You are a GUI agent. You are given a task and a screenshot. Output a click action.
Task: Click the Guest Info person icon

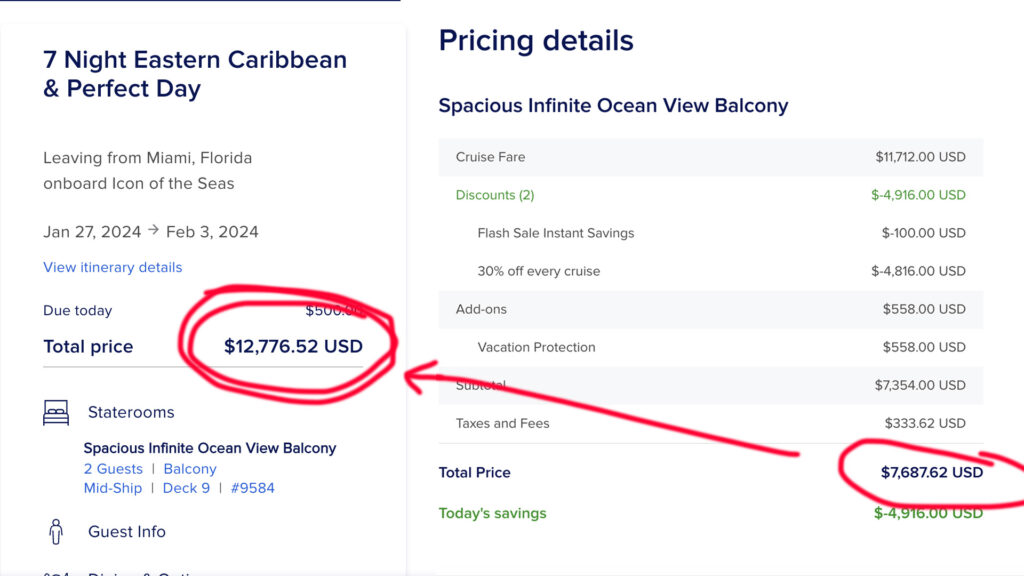[56, 532]
